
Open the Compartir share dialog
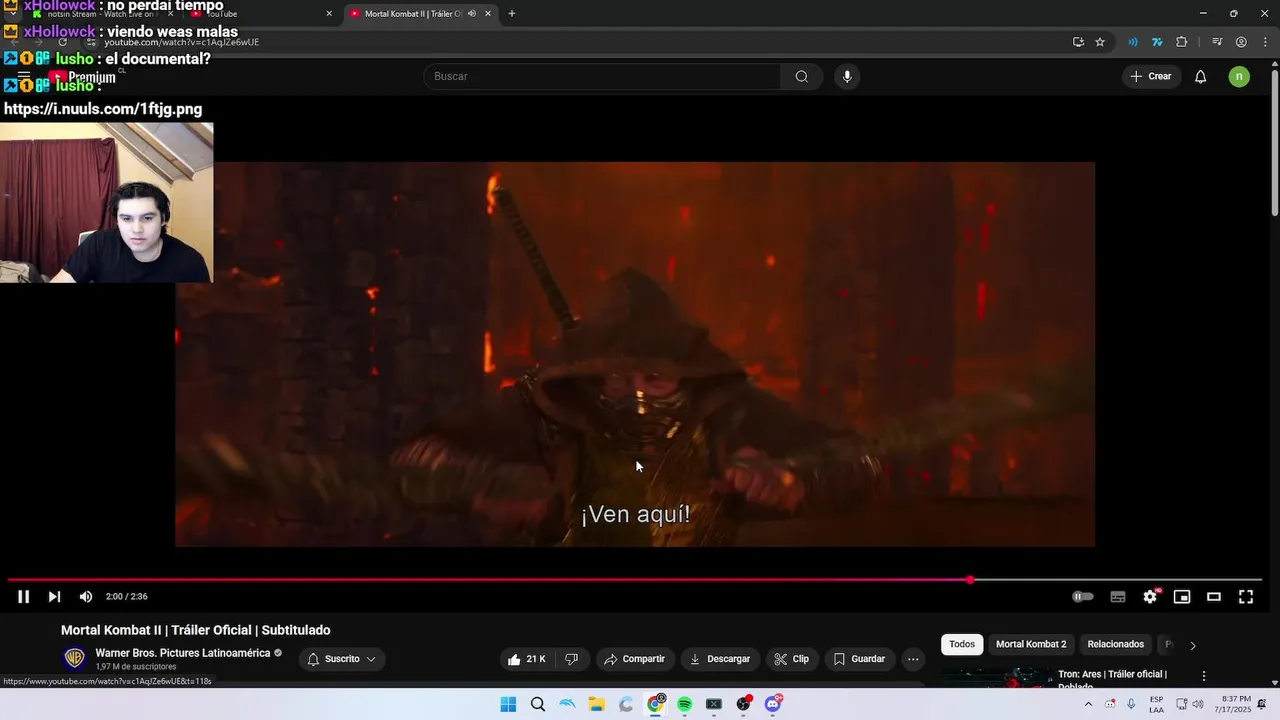pos(635,659)
